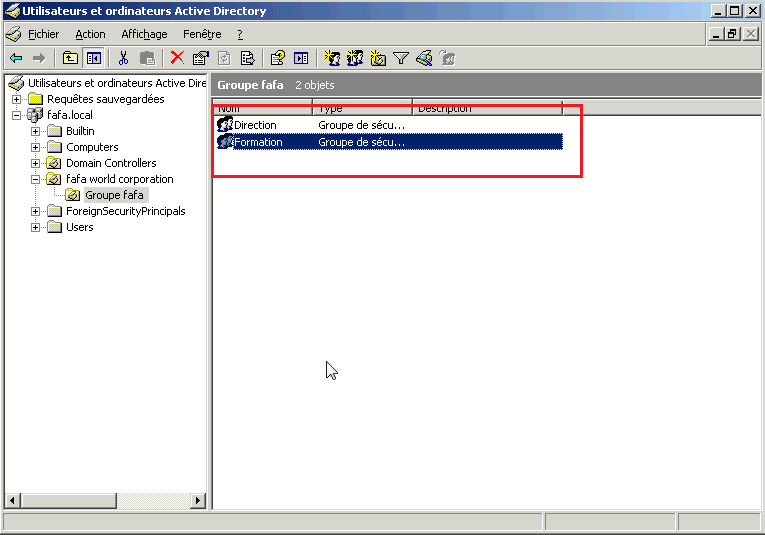Click the Back arrow toolbar icon

point(16,59)
